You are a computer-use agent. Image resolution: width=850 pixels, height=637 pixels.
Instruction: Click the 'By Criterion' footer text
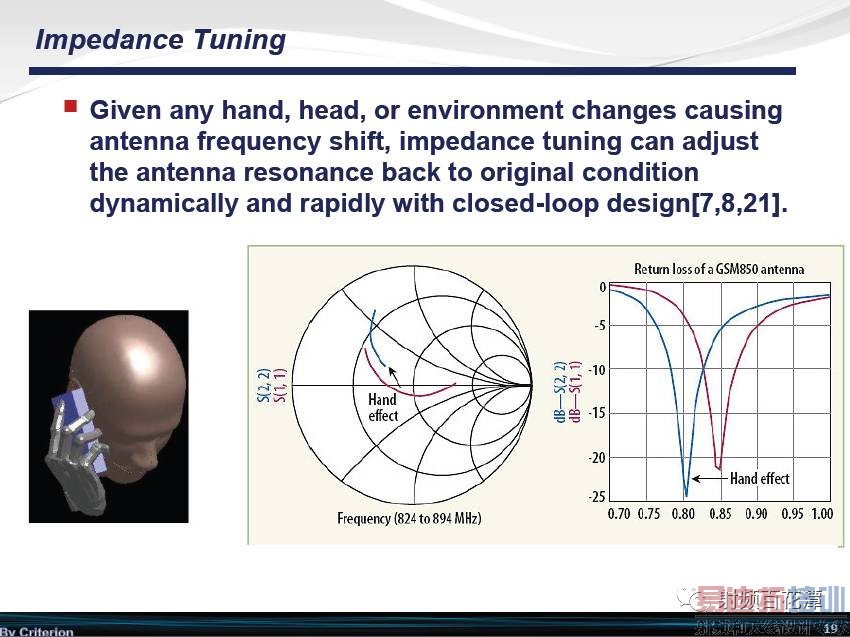tap(36, 632)
